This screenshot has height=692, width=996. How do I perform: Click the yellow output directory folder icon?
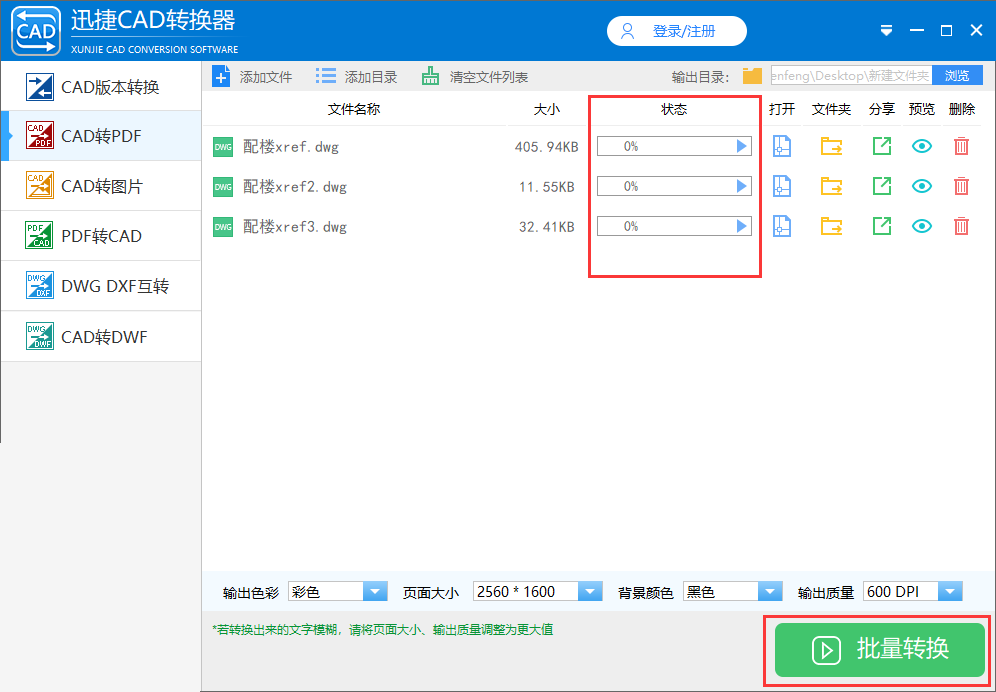tap(752, 76)
